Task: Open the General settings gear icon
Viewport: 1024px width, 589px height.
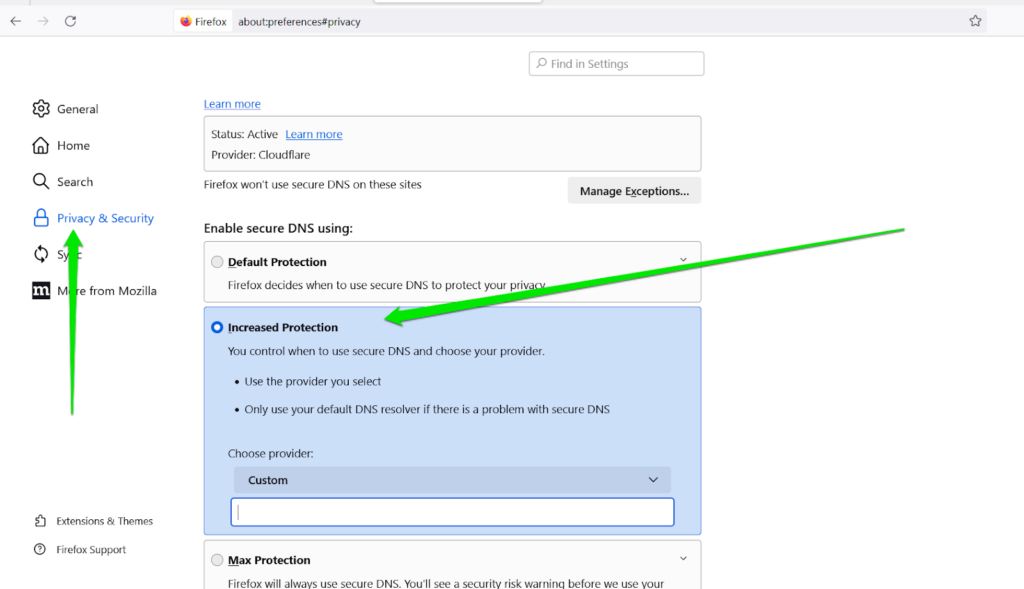Action: pyautogui.click(x=41, y=109)
